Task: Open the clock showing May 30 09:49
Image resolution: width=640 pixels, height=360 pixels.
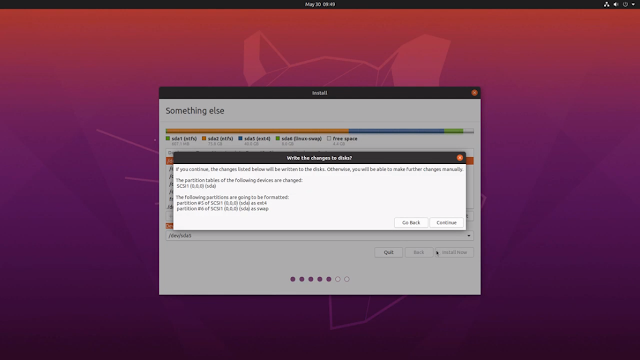Action: click(320, 4)
